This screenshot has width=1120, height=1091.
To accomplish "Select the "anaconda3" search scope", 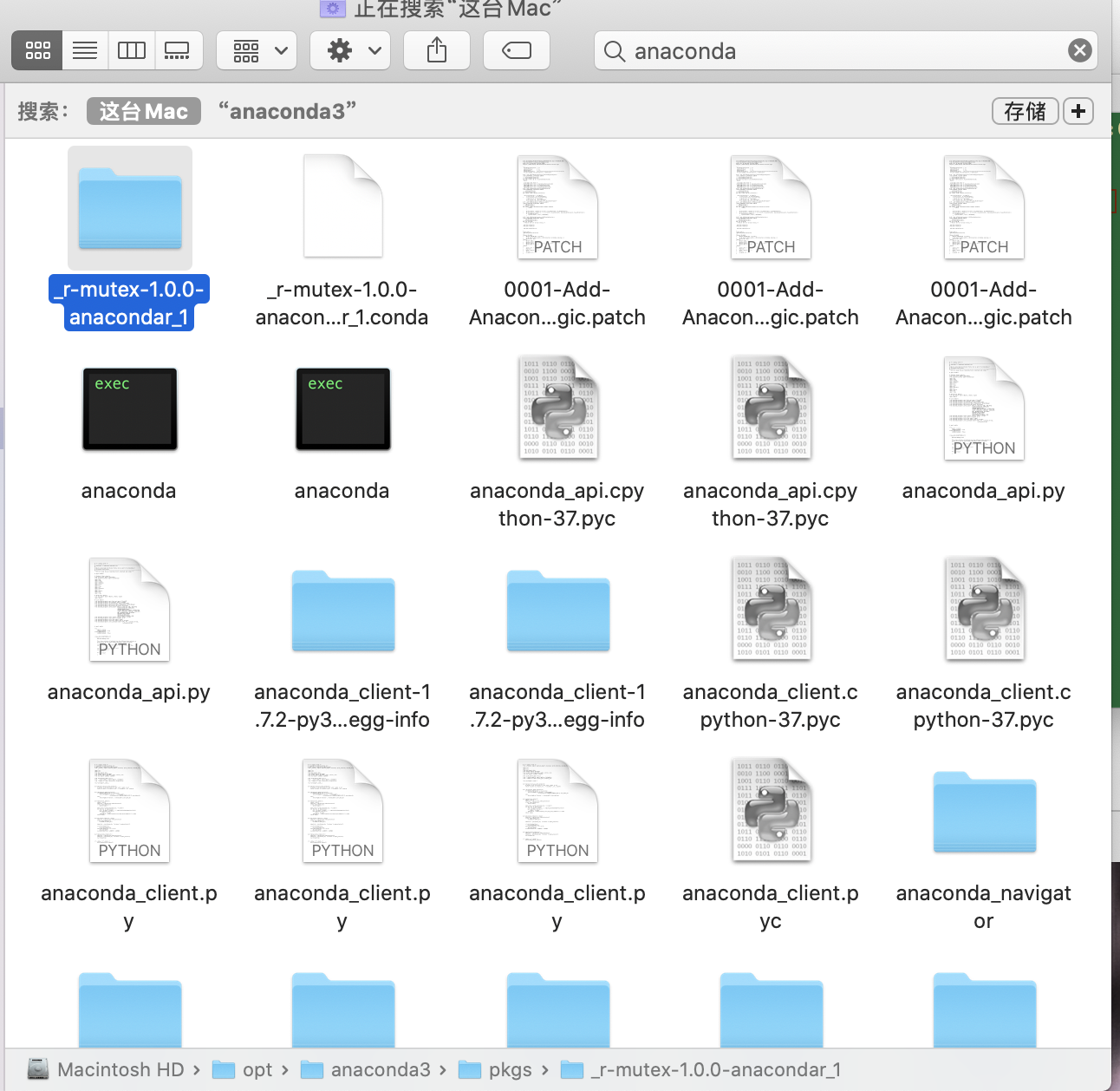I will tap(287, 111).
